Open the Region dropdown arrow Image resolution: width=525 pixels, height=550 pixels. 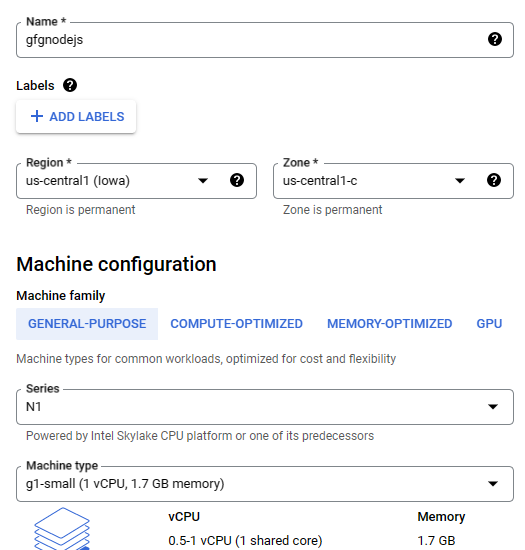coord(203,181)
